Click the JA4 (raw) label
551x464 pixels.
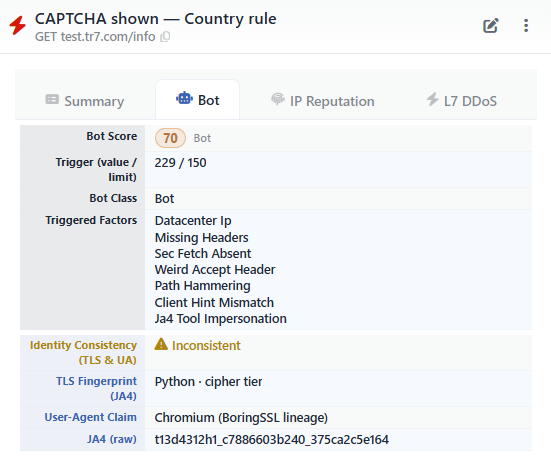tap(112, 439)
